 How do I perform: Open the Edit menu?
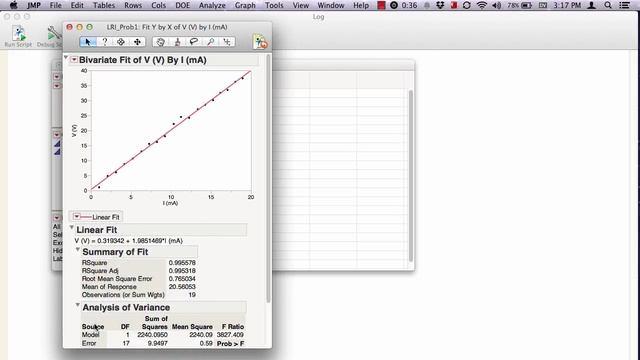point(77,5)
